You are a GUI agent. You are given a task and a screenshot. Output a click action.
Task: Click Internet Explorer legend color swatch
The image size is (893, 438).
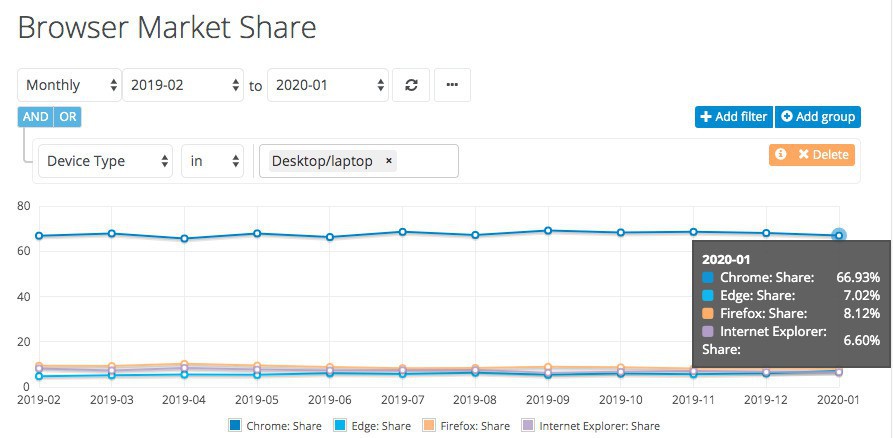(x=528, y=426)
